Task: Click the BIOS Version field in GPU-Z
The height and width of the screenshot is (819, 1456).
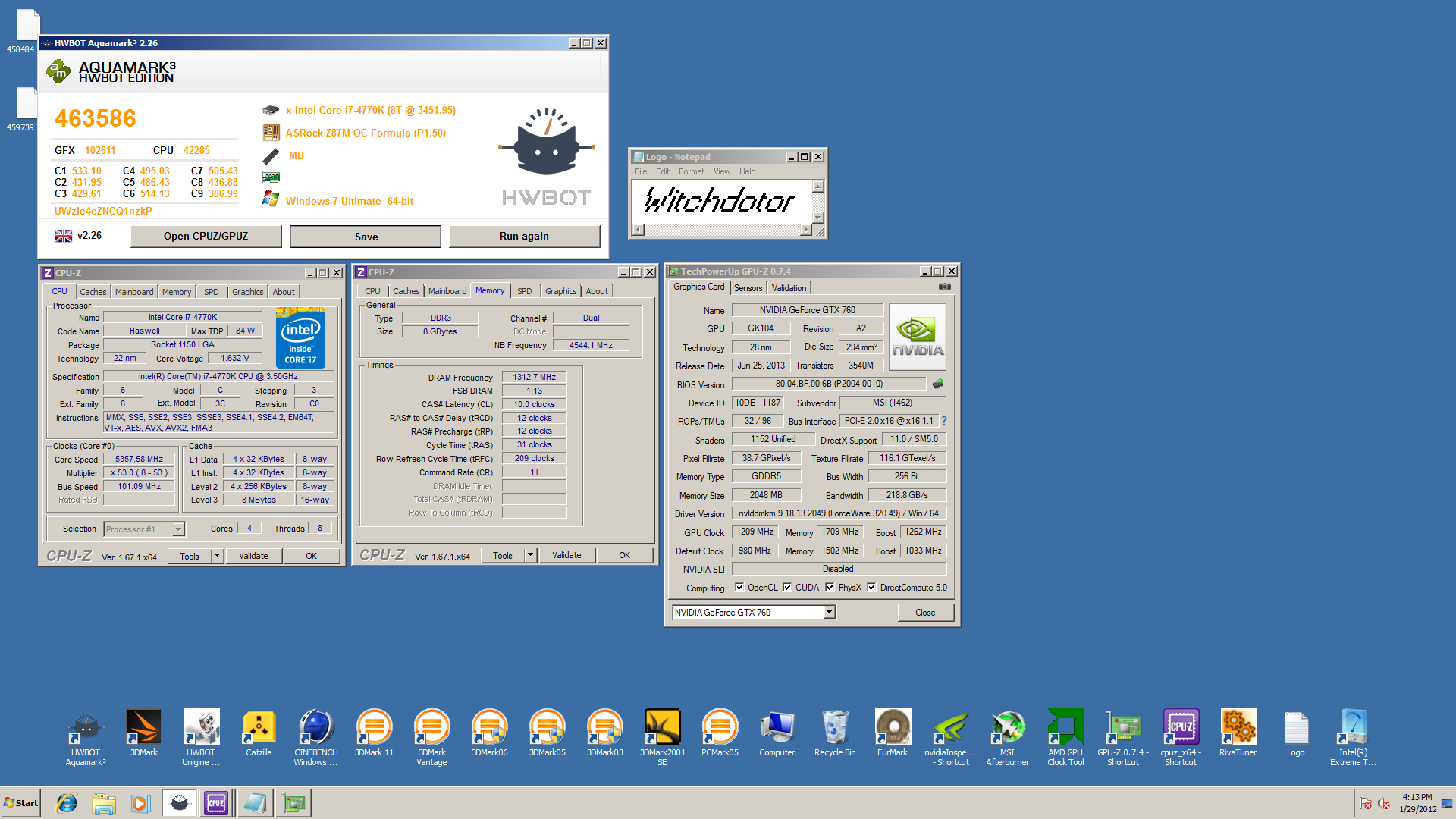Action: coord(828,384)
